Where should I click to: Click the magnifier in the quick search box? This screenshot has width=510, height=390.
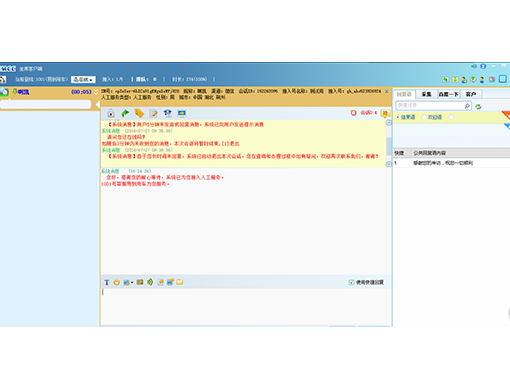[467, 106]
